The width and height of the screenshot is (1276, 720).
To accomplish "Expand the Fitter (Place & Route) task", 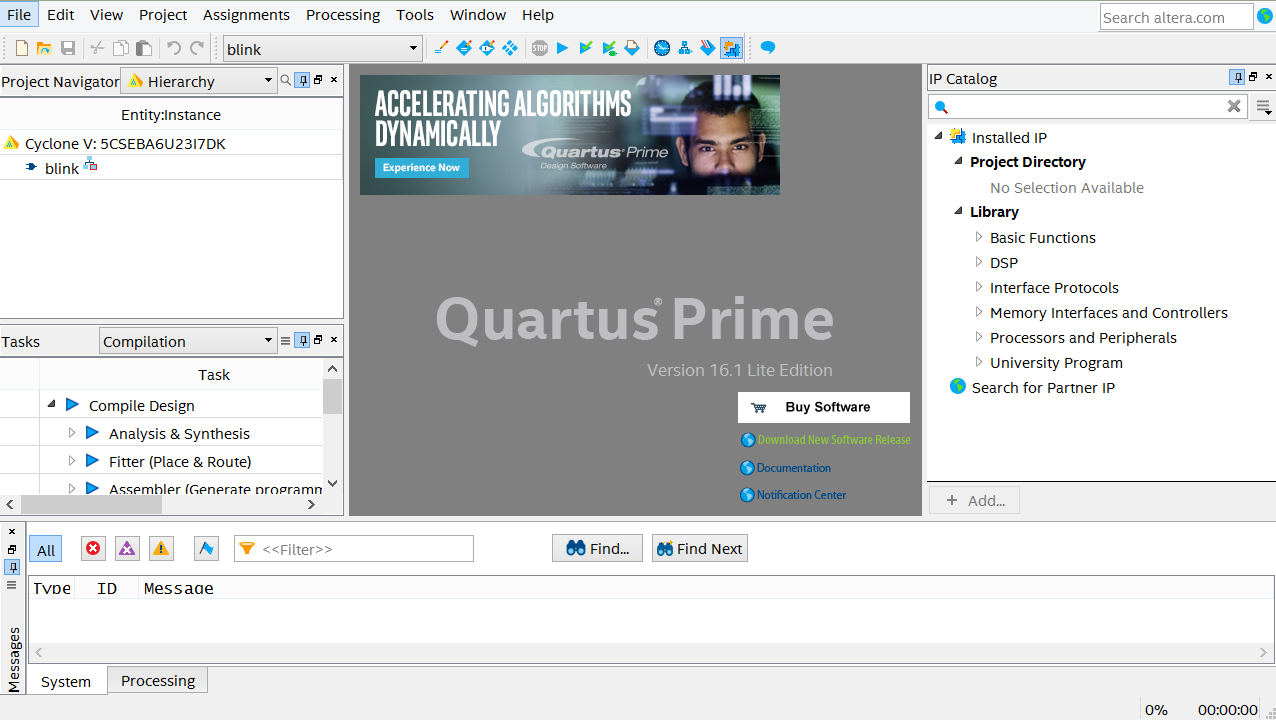I will (71, 461).
